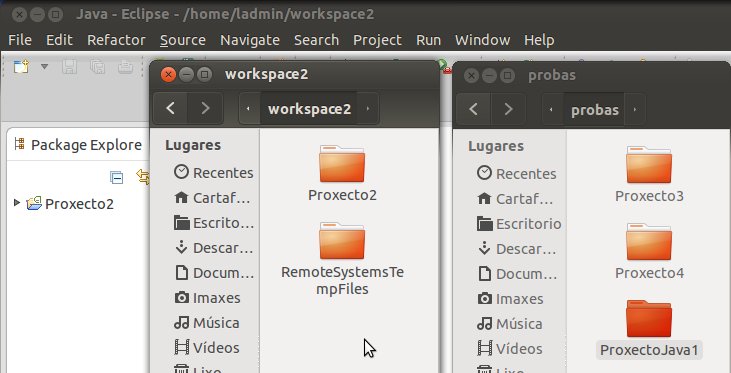The height and width of the screenshot is (373, 731).
Task: Collapse all in Package Explorer
Action: pyautogui.click(x=117, y=177)
